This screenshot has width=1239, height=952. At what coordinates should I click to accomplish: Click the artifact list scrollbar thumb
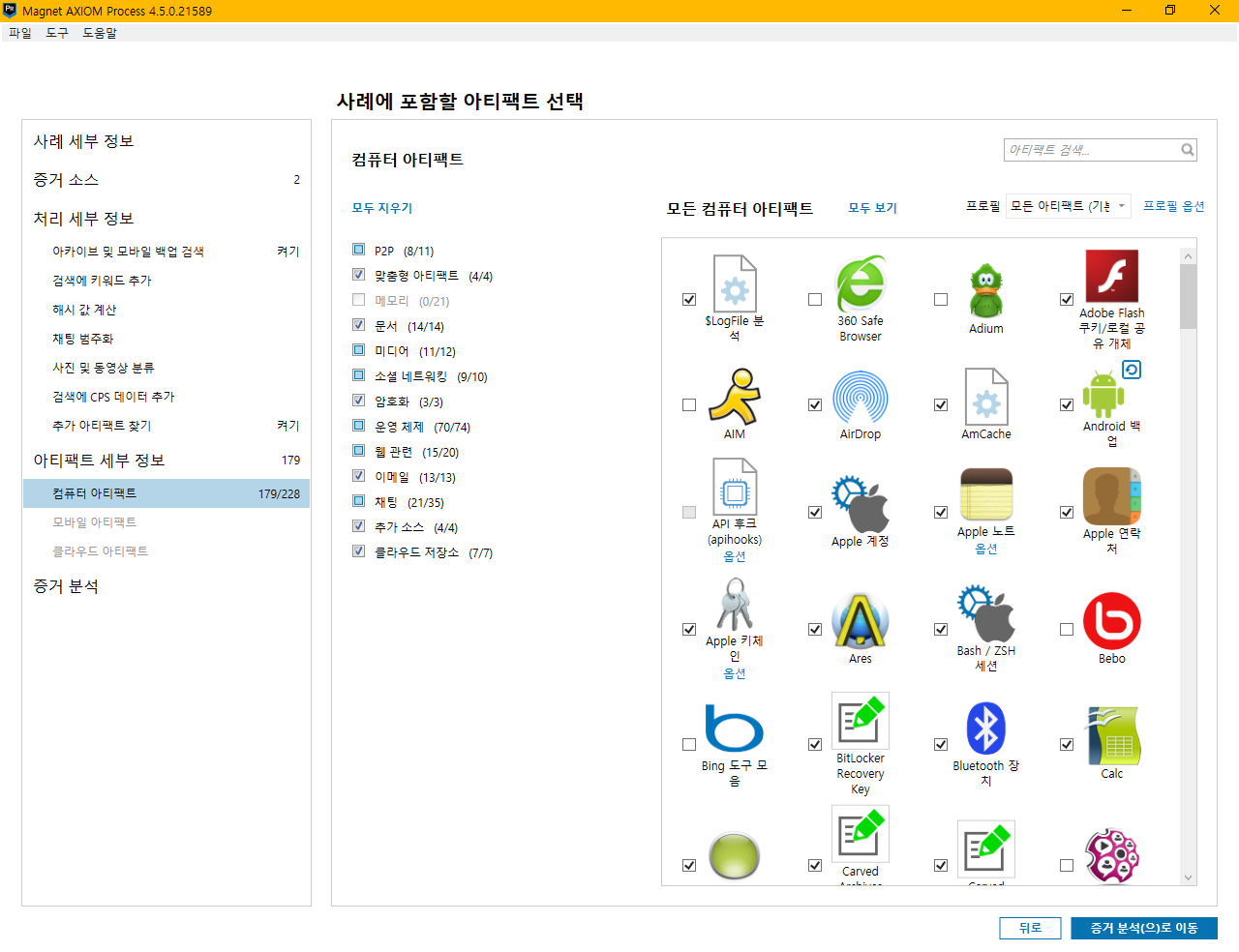pyautogui.click(x=1189, y=296)
